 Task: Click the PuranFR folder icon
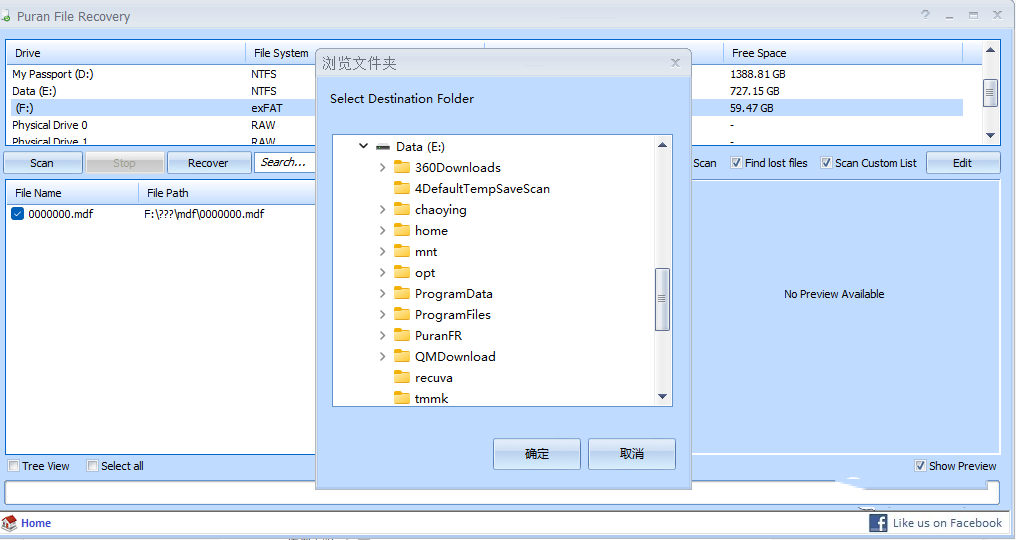402,336
